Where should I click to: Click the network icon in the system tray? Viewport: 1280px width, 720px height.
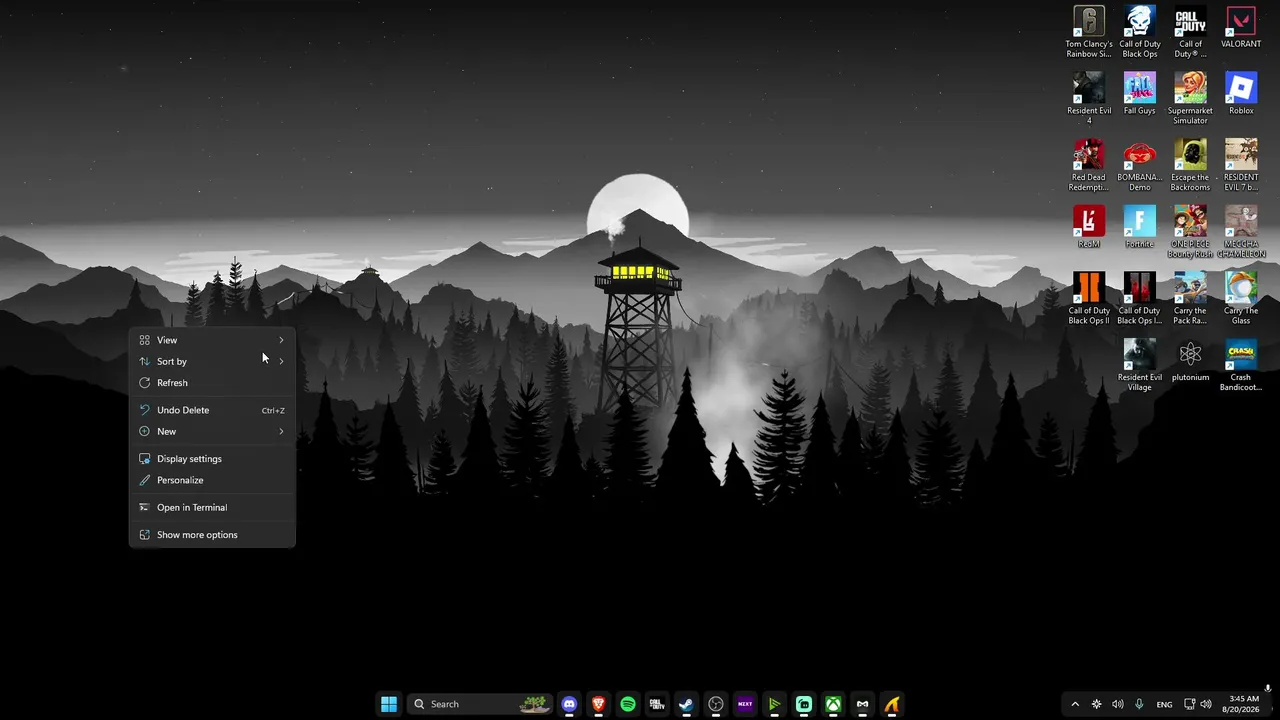click(1189, 704)
